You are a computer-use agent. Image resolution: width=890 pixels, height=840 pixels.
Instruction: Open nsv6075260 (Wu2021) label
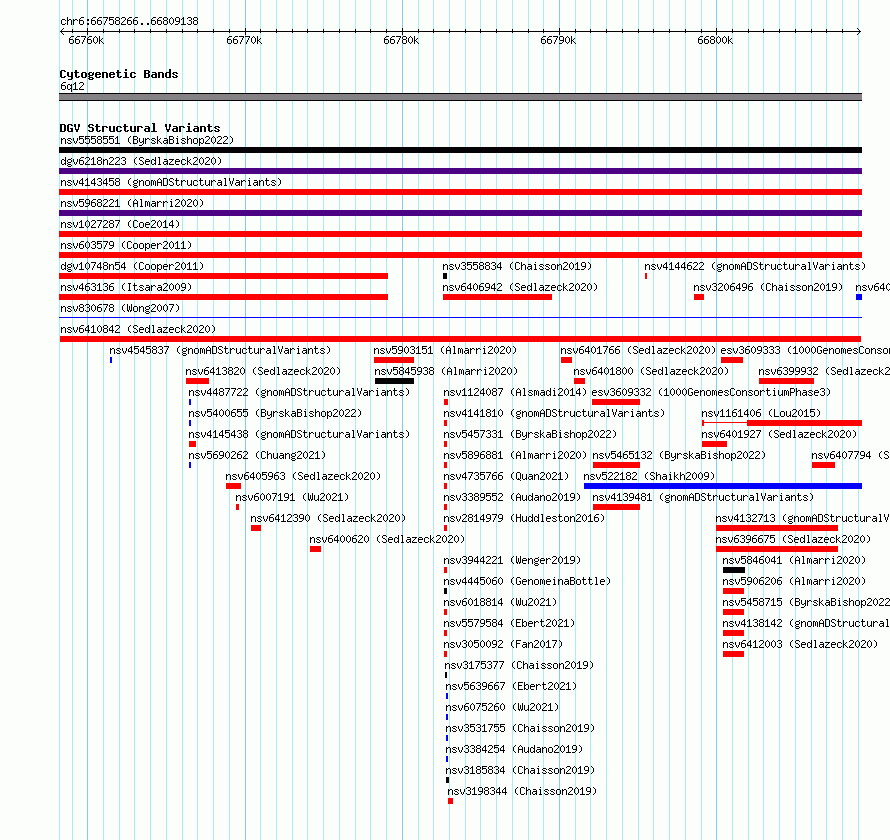pyautogui.click(x=502, y=707)
